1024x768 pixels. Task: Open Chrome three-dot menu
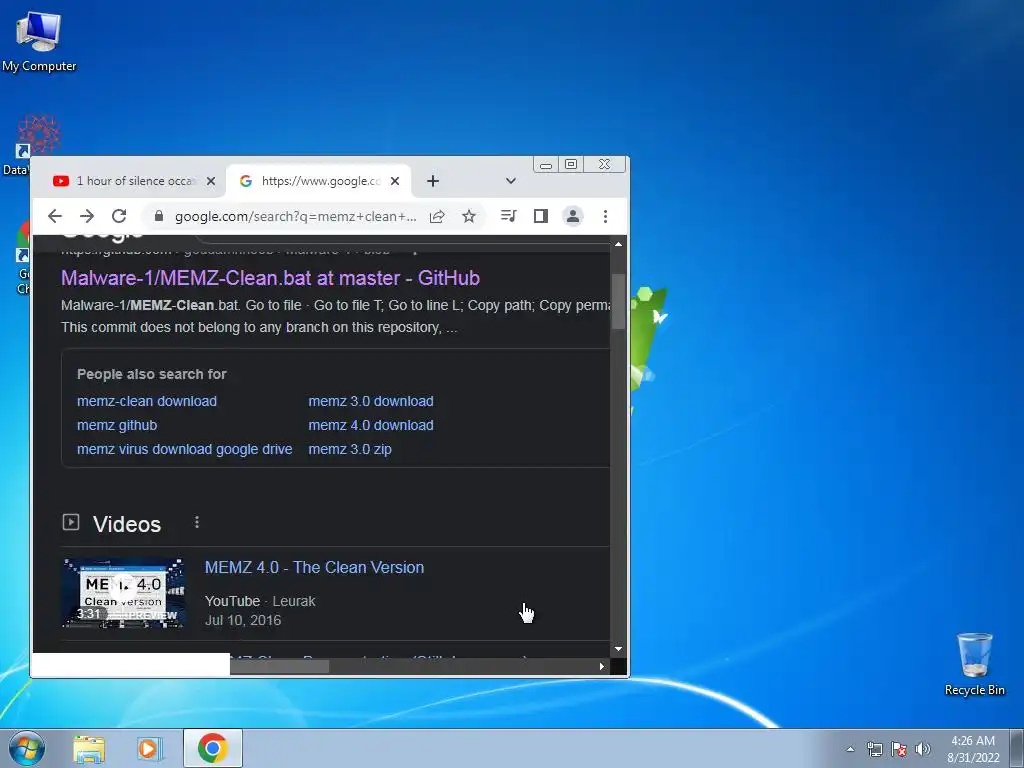(605, 216)
